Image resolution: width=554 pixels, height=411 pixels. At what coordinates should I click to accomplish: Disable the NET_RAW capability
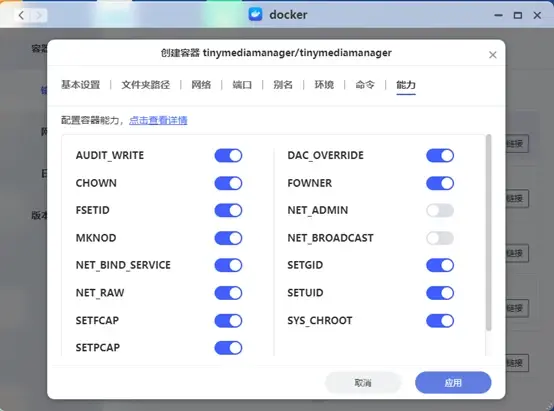tap(228, 293)
